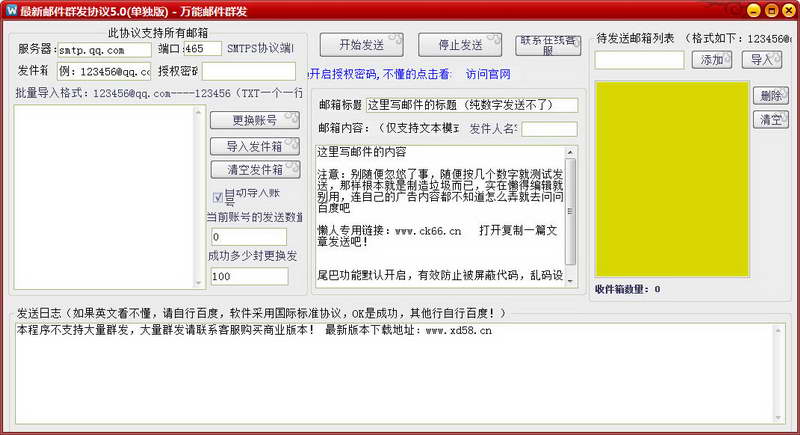Viewport: 800px width, 435px height.
Task: Focus the 当前账号的发送数量 field
Action: (x=249, y=237)
